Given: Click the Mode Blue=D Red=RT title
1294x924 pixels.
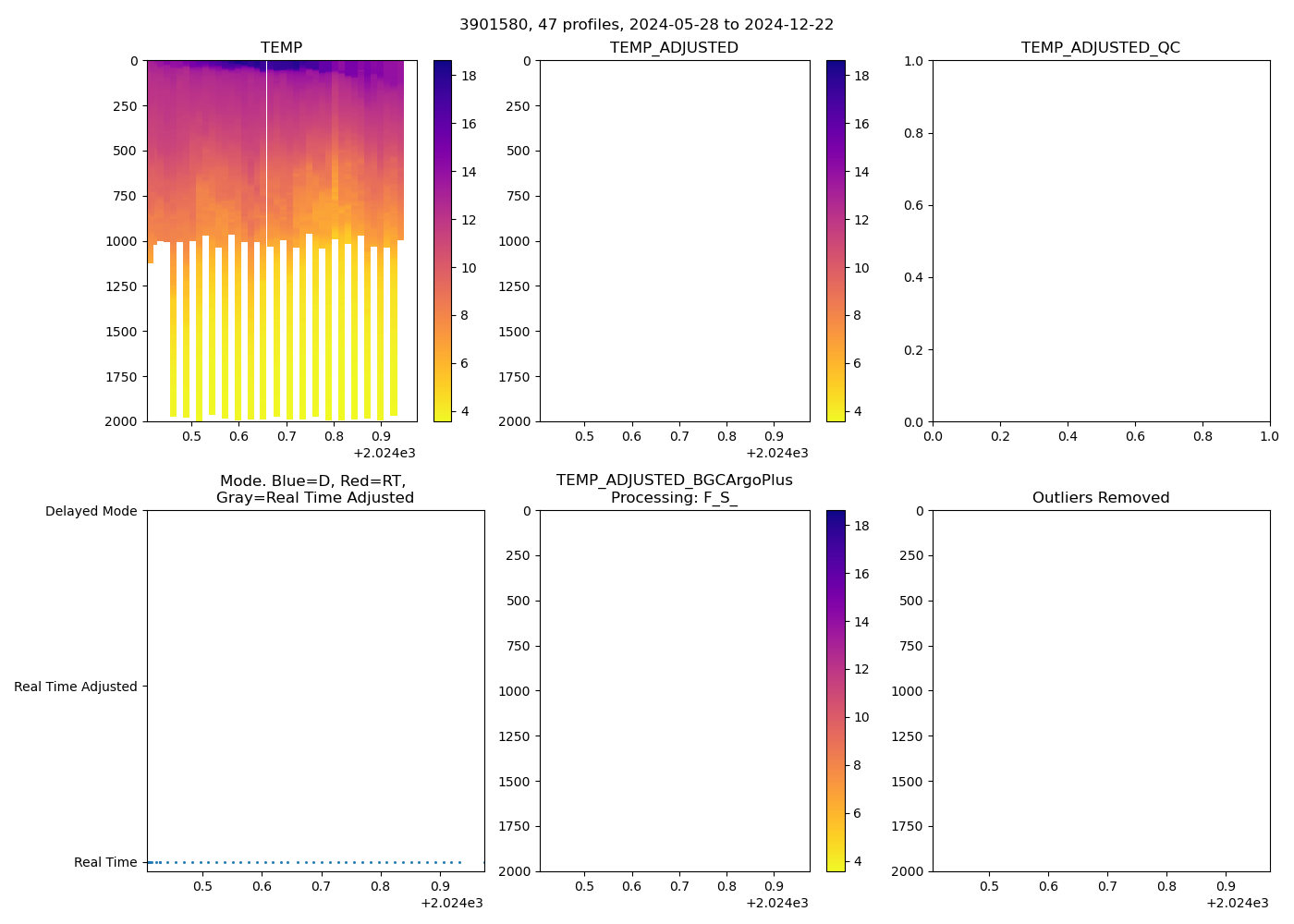Looking at the screenshot, I should coord(314,489).
